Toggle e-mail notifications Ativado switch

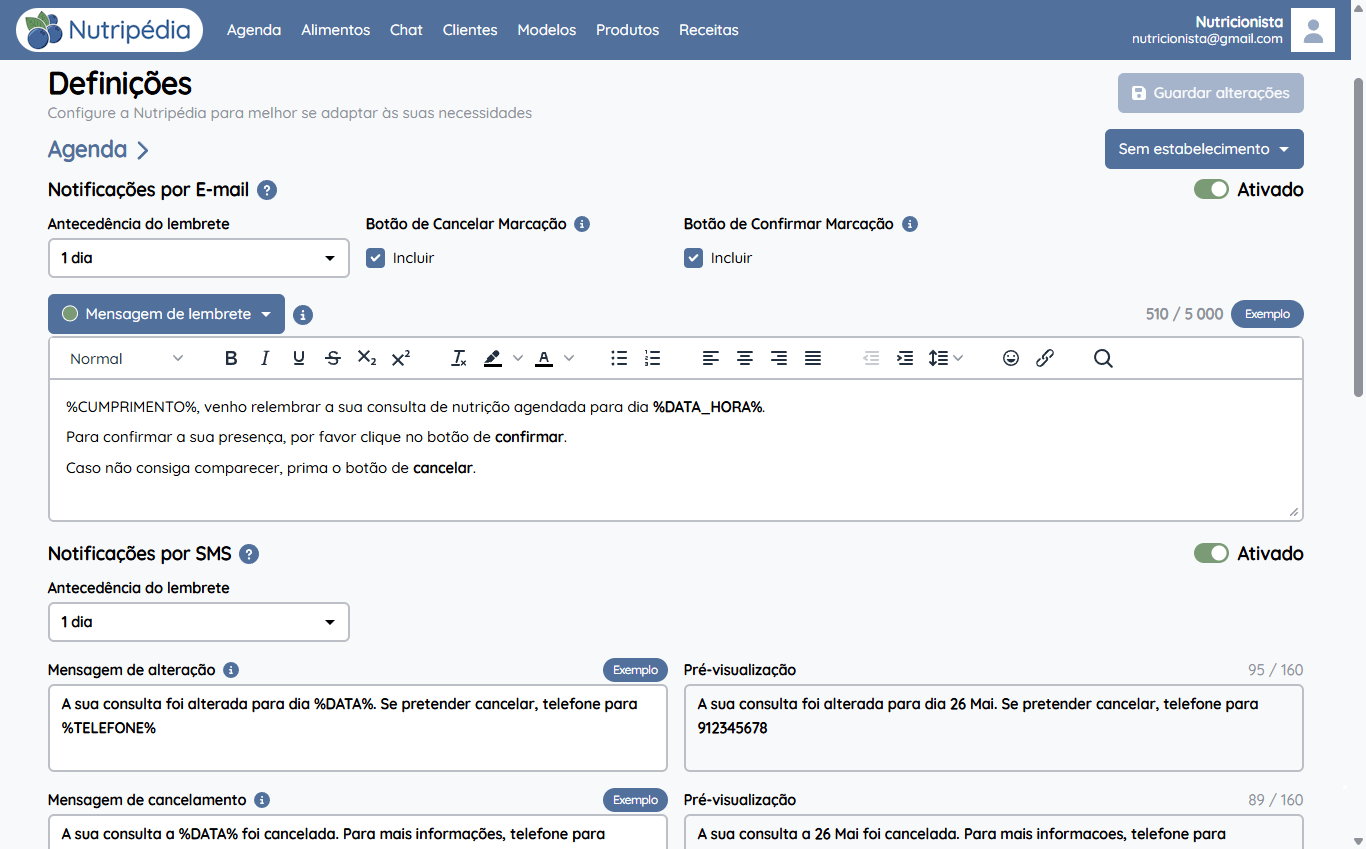[1211, 190]
